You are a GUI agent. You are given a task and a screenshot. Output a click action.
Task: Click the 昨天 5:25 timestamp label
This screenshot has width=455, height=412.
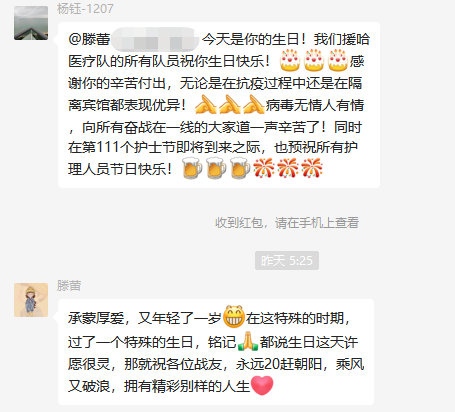point(287,261)
